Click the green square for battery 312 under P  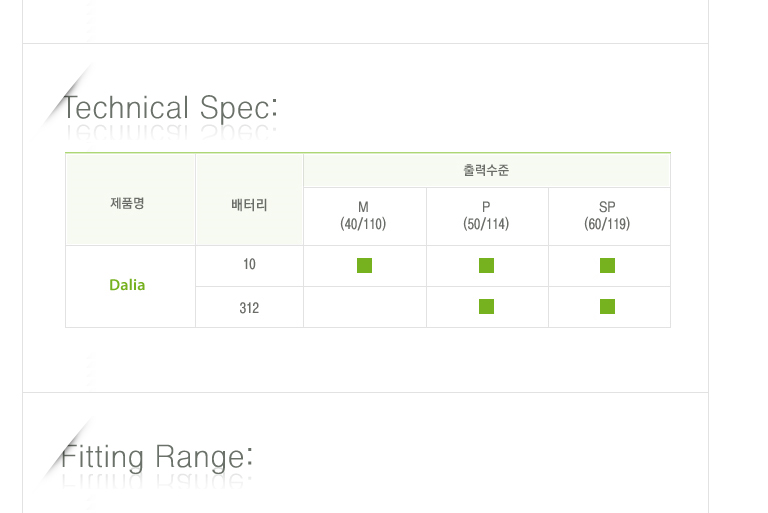point(486,306)
